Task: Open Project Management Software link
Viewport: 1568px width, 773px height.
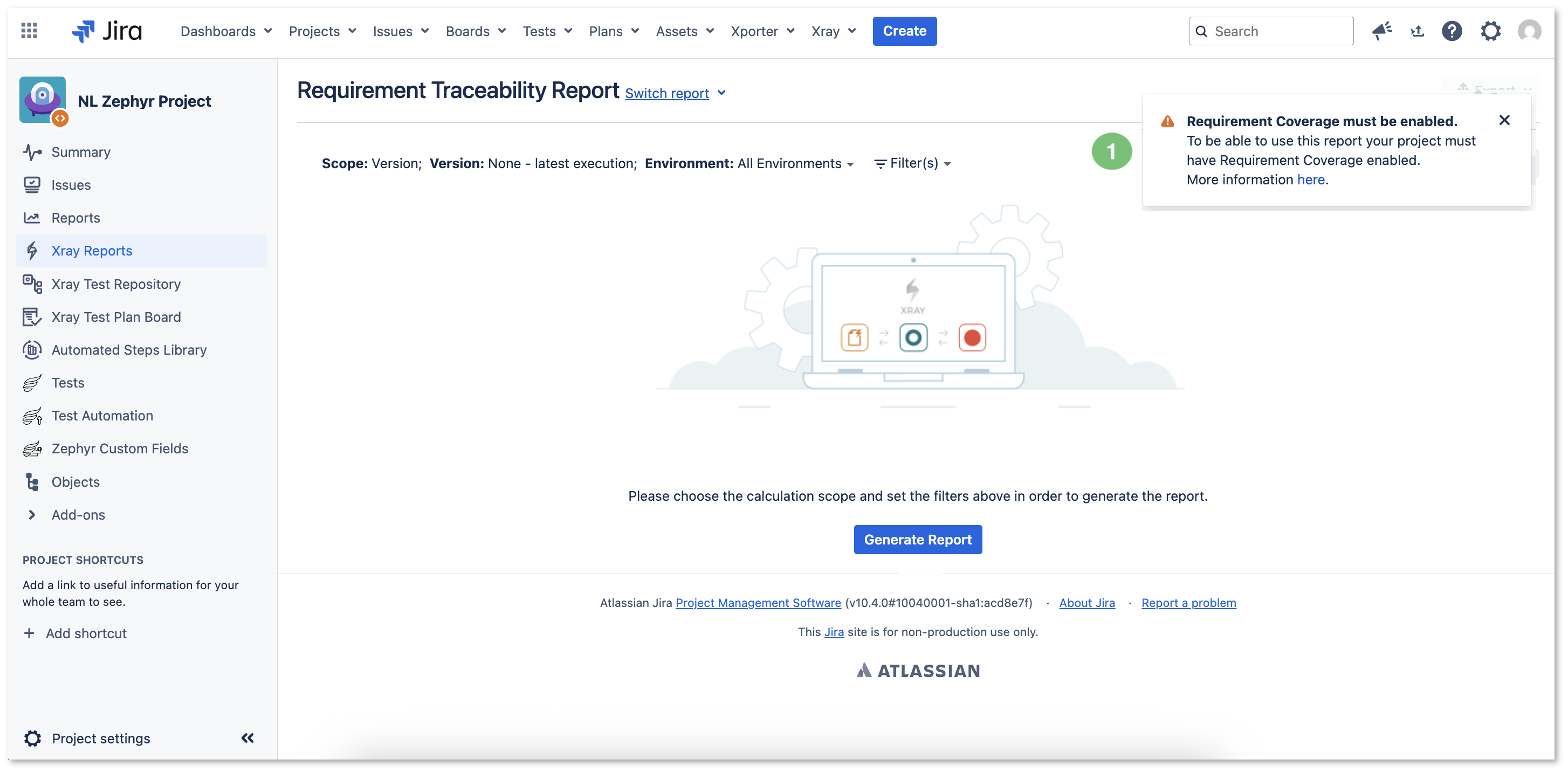Action: tap(758, 603)
